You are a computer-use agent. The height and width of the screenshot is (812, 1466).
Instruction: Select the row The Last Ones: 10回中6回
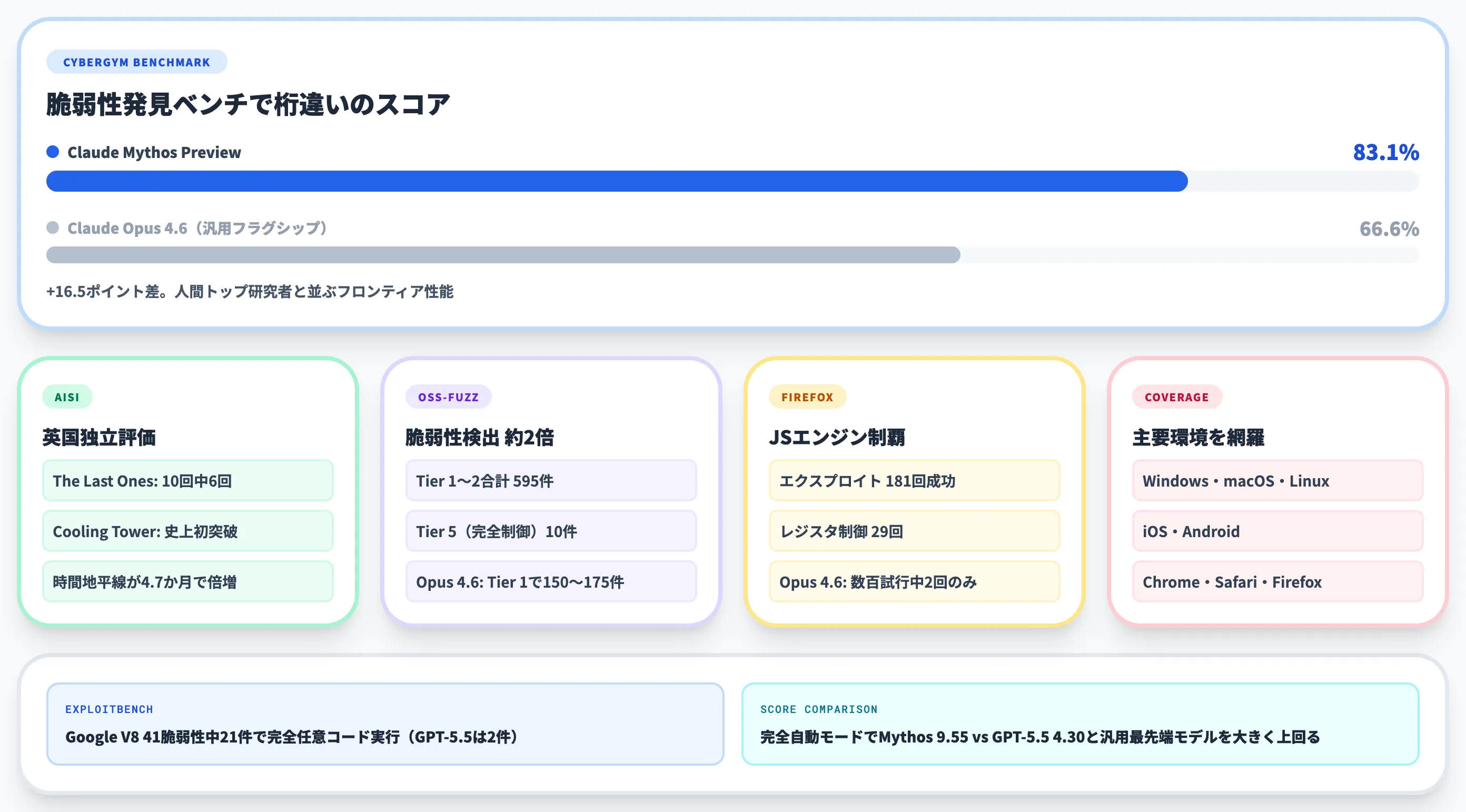(x=188, y=481)
